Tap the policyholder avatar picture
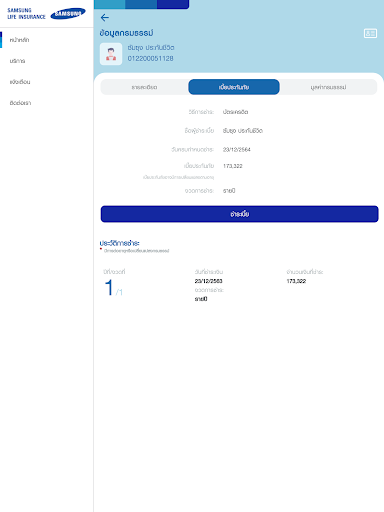 click(111, 54)
